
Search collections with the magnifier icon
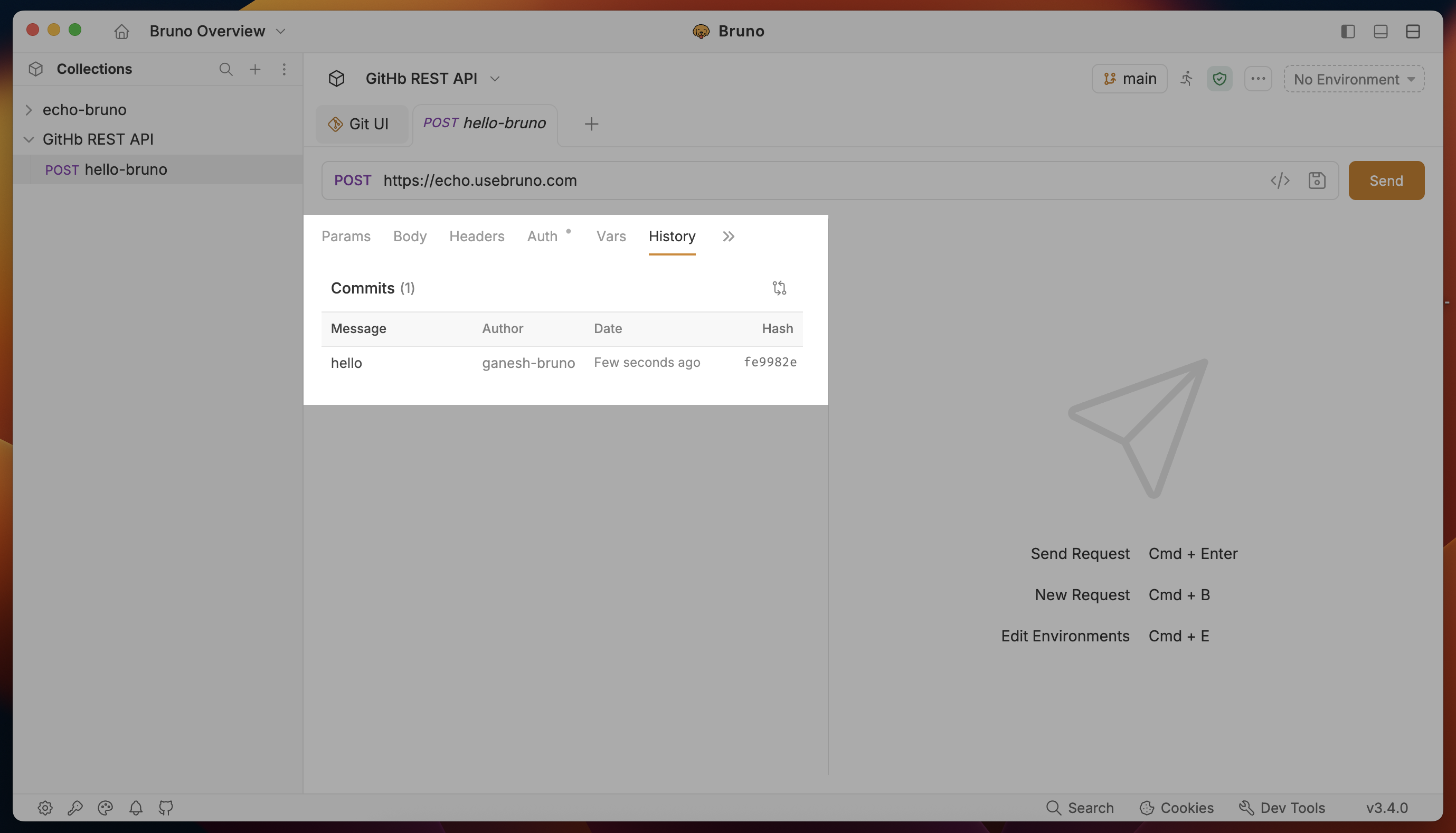[x=226, y=69]
